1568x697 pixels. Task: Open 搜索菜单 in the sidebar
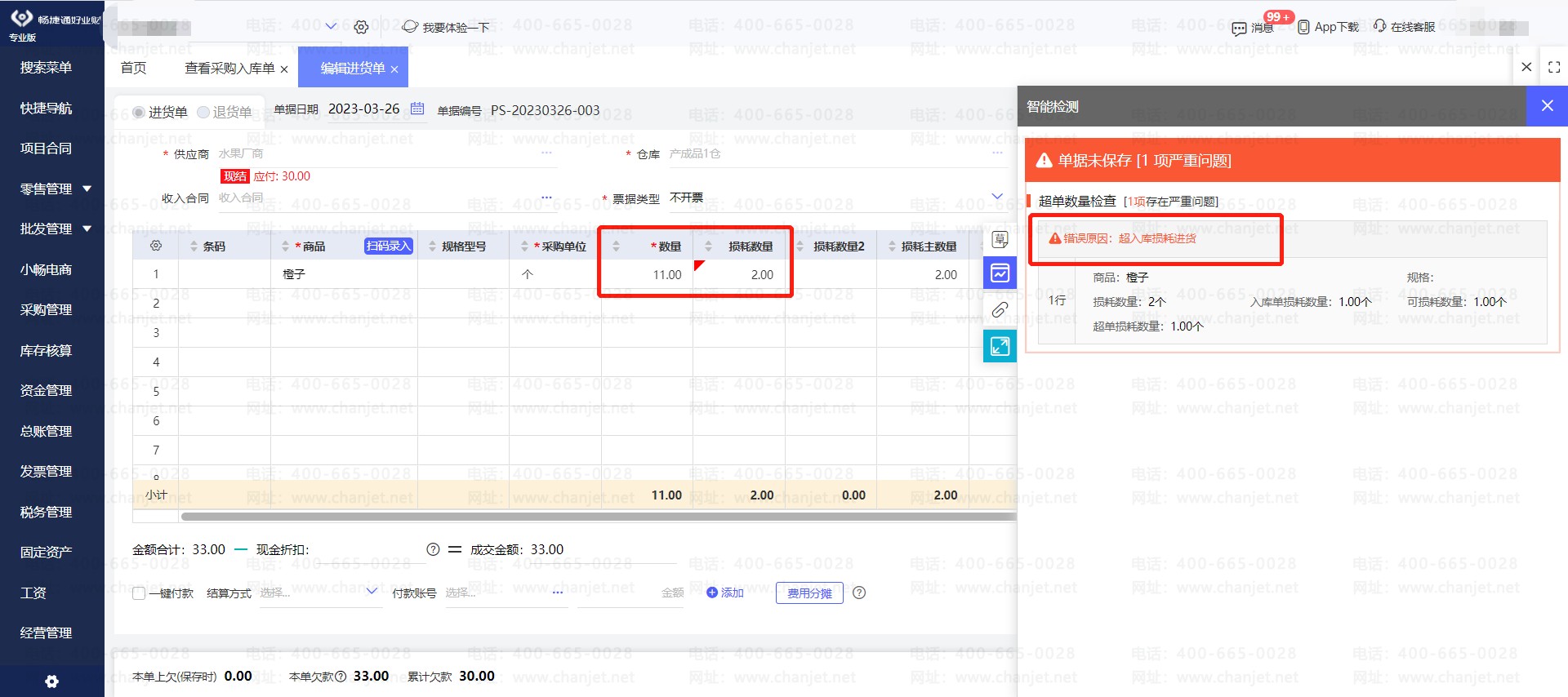(x=47, y=67)
